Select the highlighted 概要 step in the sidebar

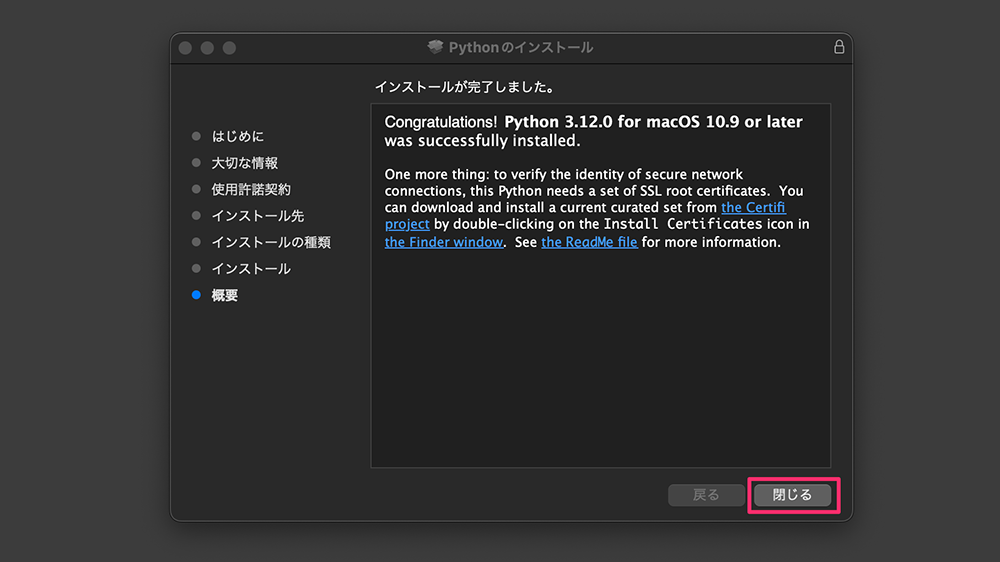(224, 295)
